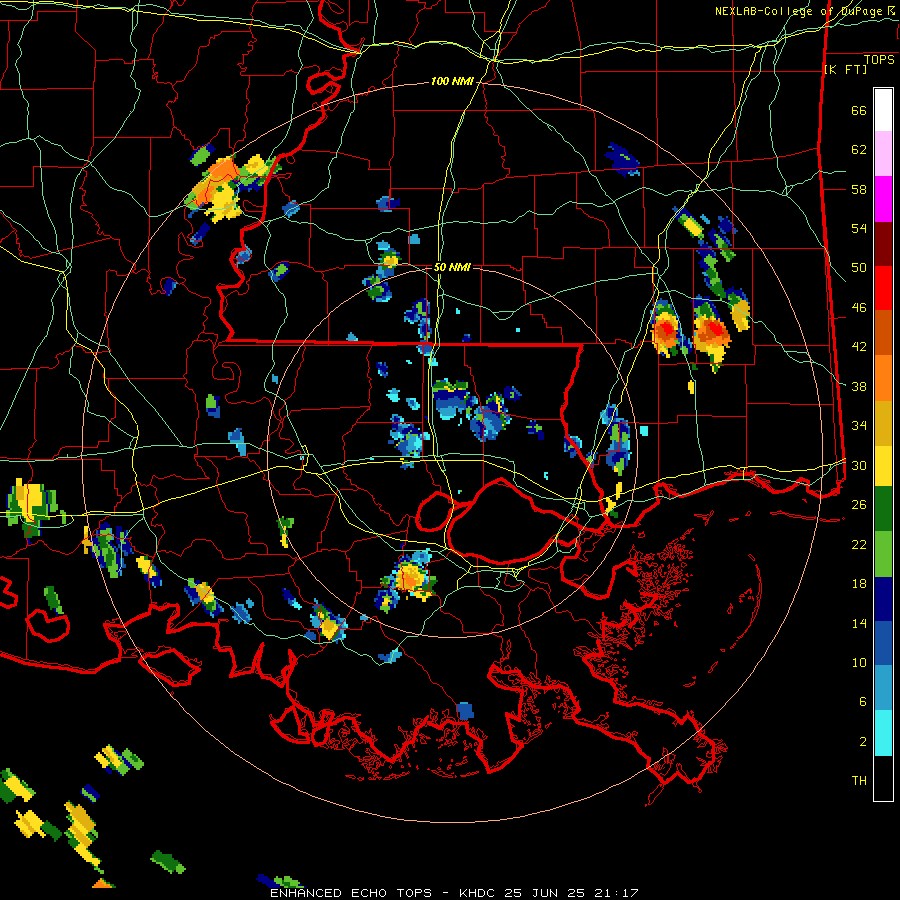Image resolution: width=900 pixels, height=900 pixels.
Task: Click the [K FT] units label
Action: click(845, 70)
